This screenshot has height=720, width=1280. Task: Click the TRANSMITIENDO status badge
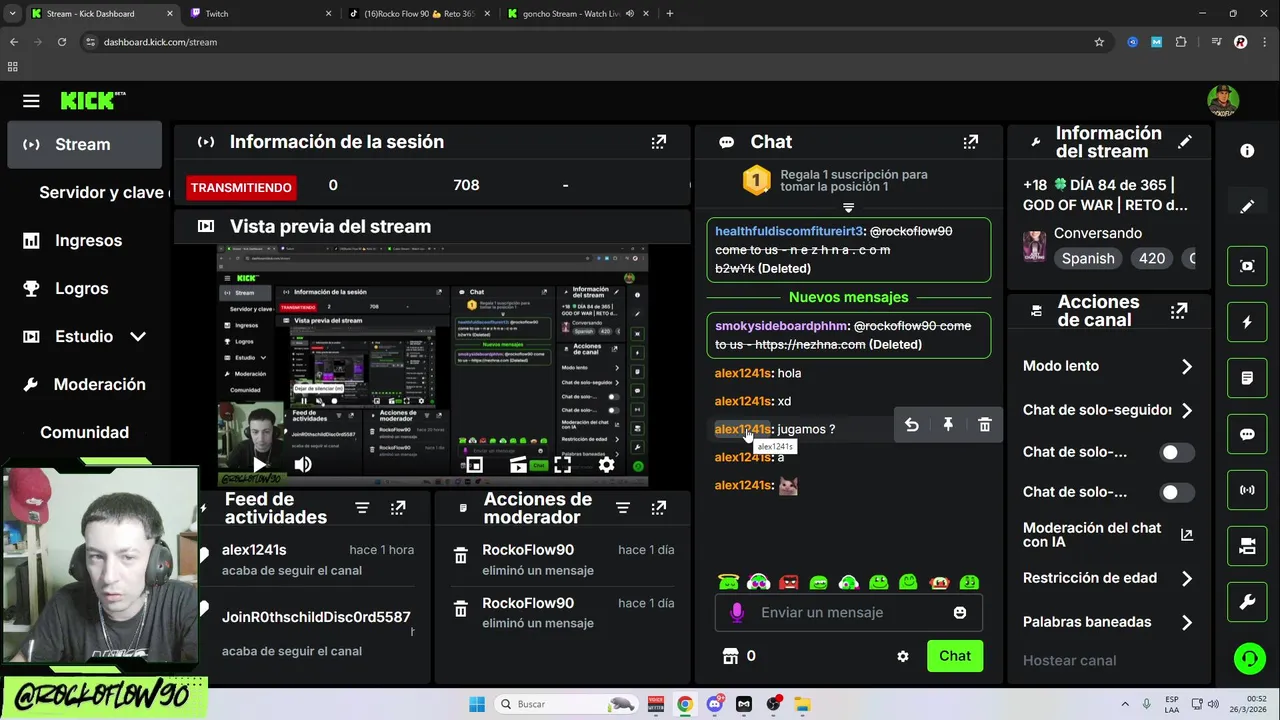click(241, 187)
